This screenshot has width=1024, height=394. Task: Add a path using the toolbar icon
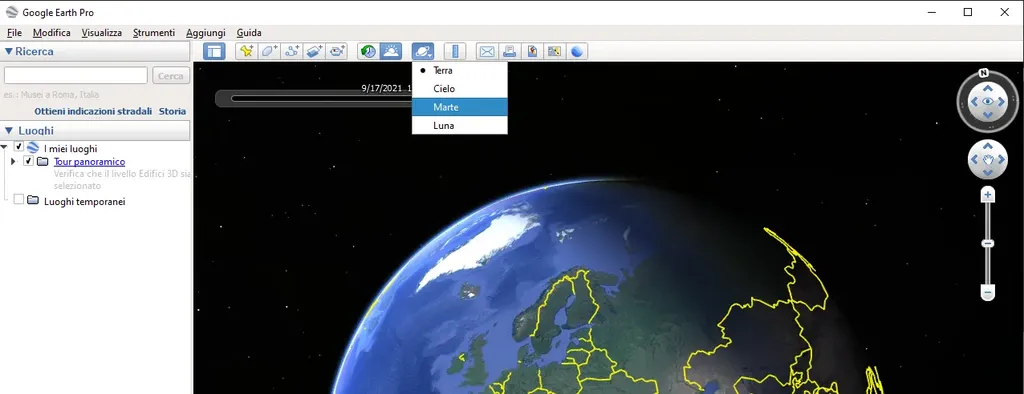click(x=291, y=51)
